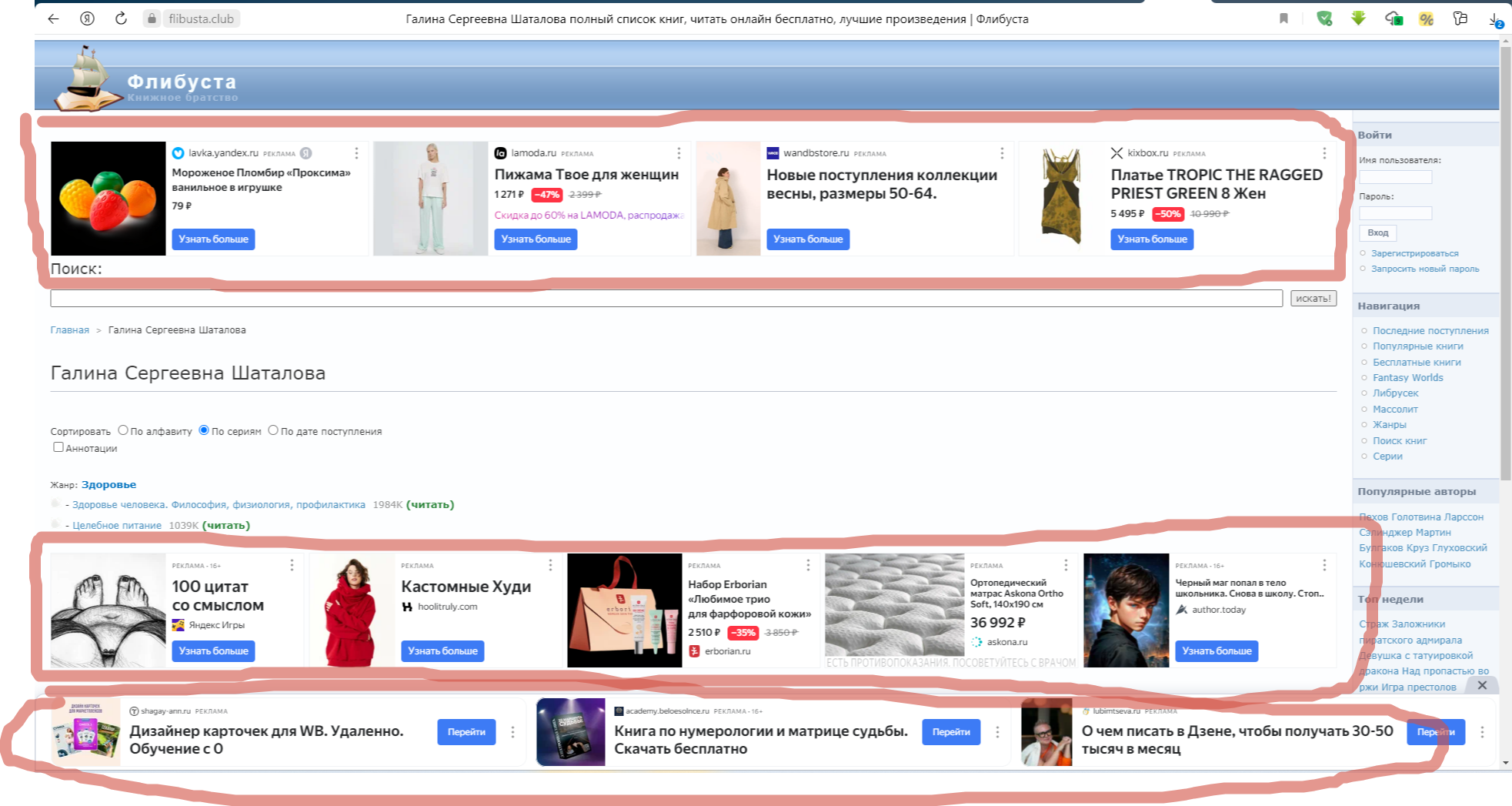The width and height of the screenshot is (1512, 806).
Task: Bookmark this page with the bookmark icon
Action: pos(1283,18)
